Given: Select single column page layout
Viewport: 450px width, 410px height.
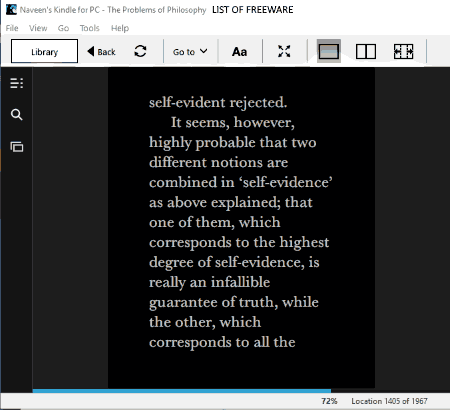Looking at the screenshot, I should [x=329, y=51].
